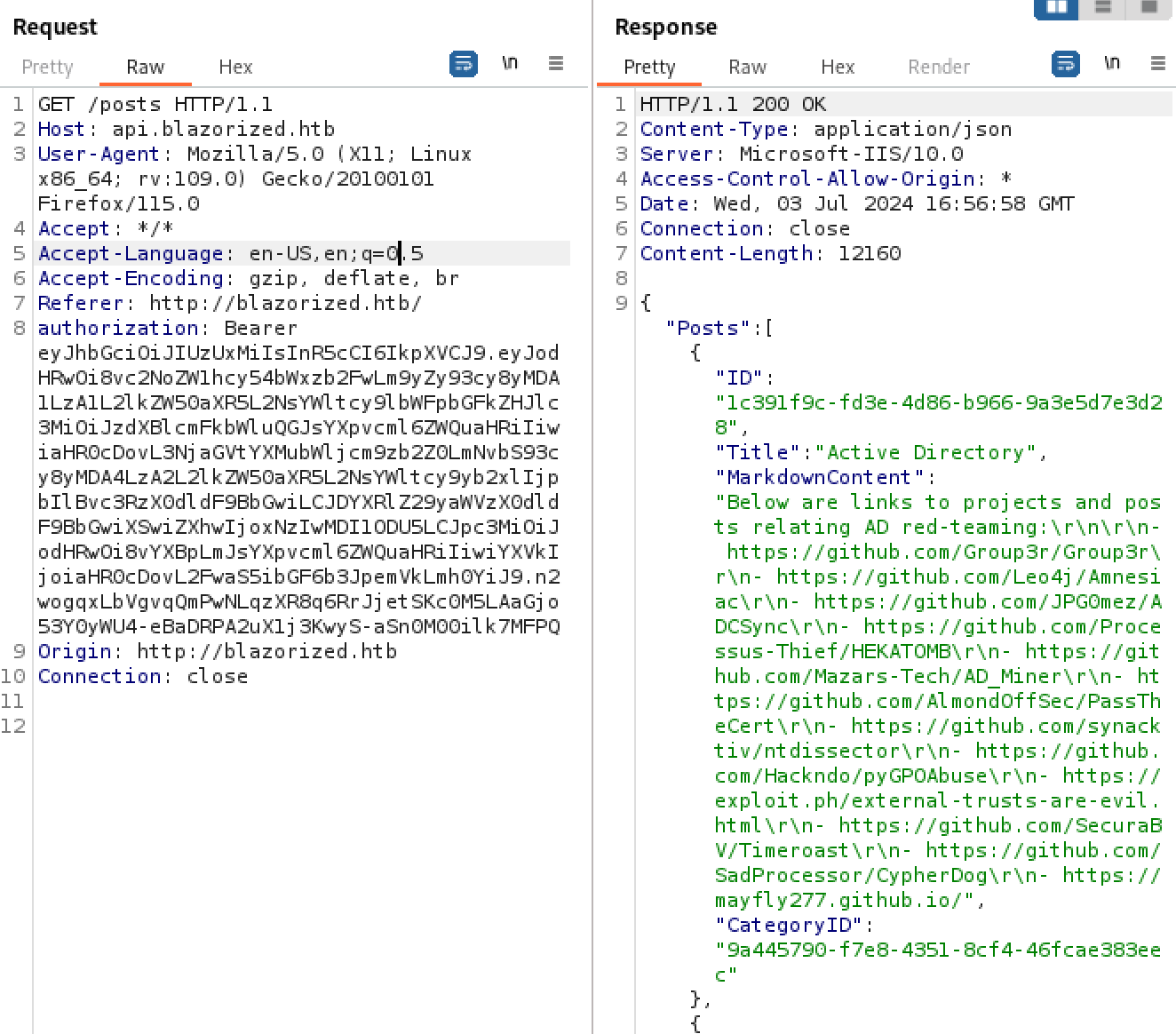The width and height of the screenshot is (1176, 1034).
Task: Open the Request Hex tab
Action: pyautogui.click(x=235, y=68)
